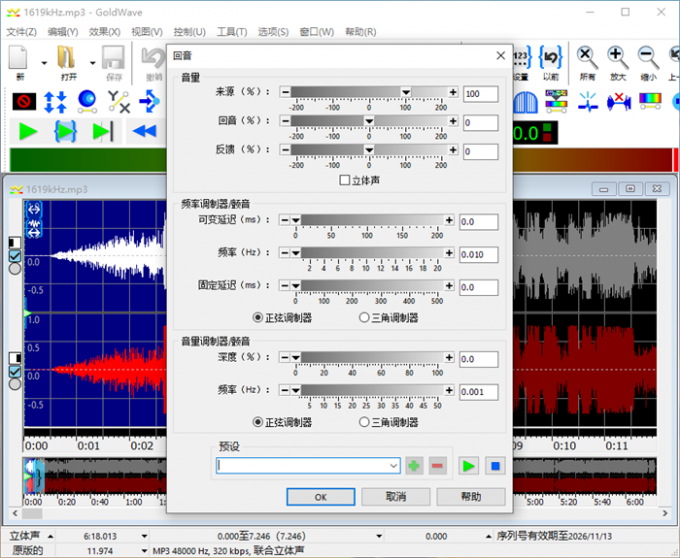Click the rainbow spectrum filter icon
Viewport: 680px width, 558px height.
coord(556,102)
